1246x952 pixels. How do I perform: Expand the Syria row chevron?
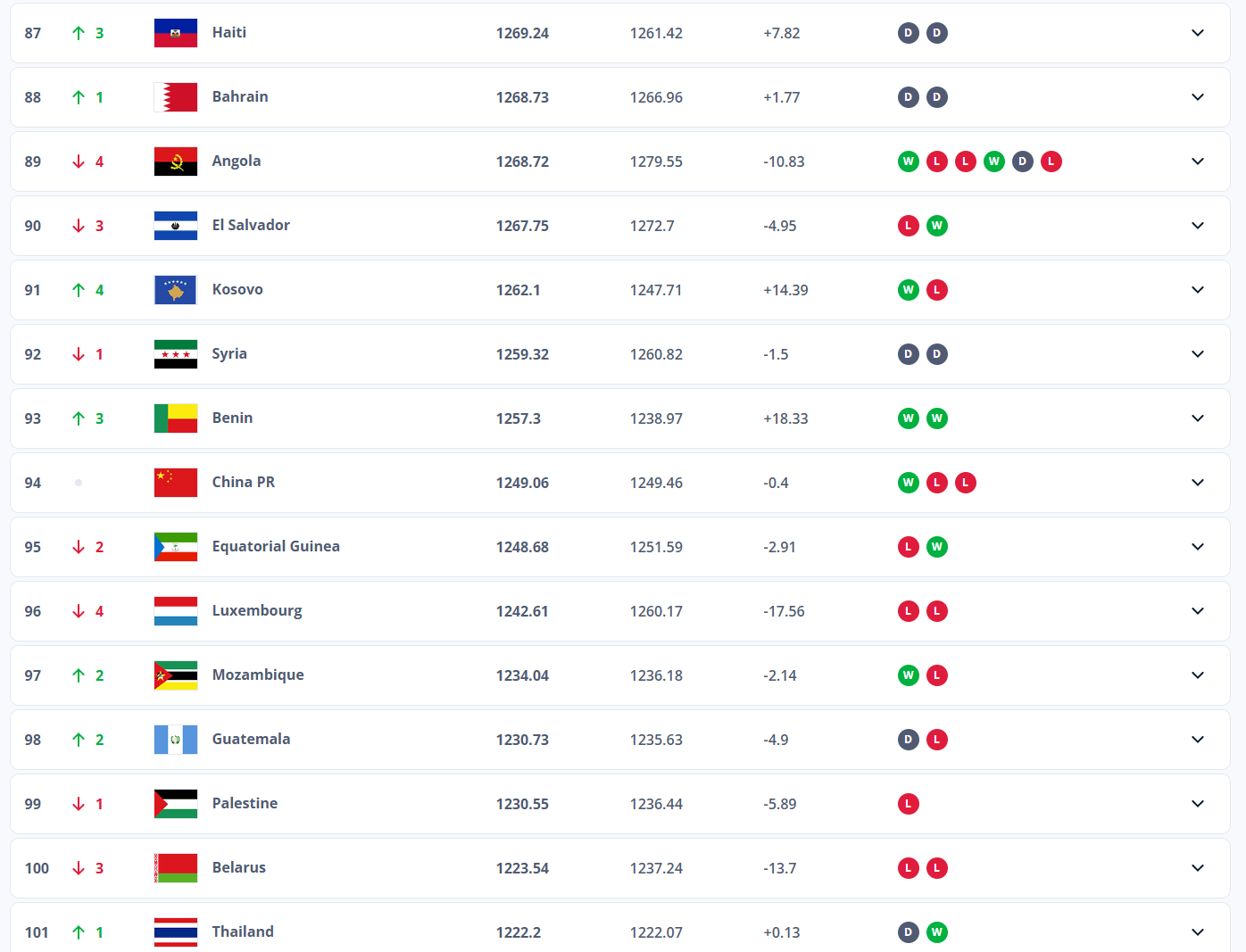click(x=1197, y=354)
